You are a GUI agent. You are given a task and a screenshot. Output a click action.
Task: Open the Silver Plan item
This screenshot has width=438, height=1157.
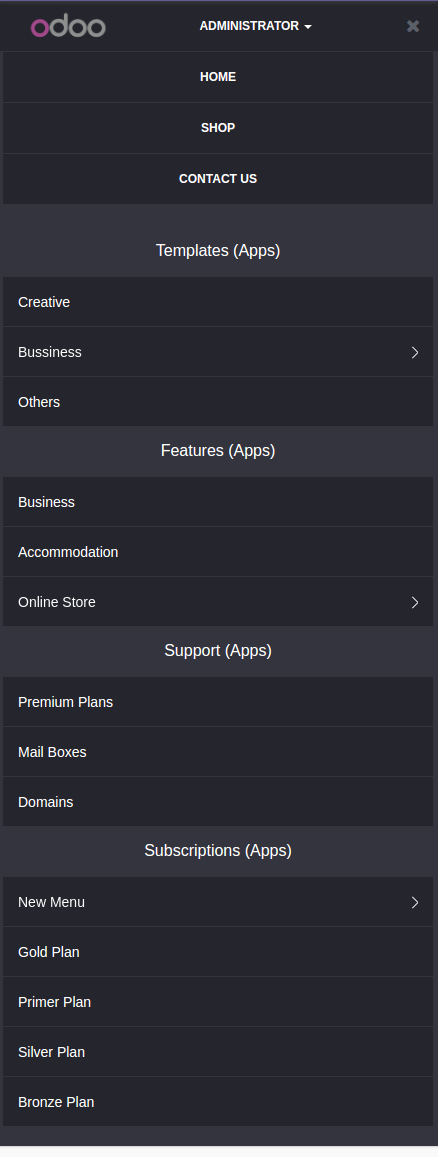pyautogui.click(x=218, y=1052)
